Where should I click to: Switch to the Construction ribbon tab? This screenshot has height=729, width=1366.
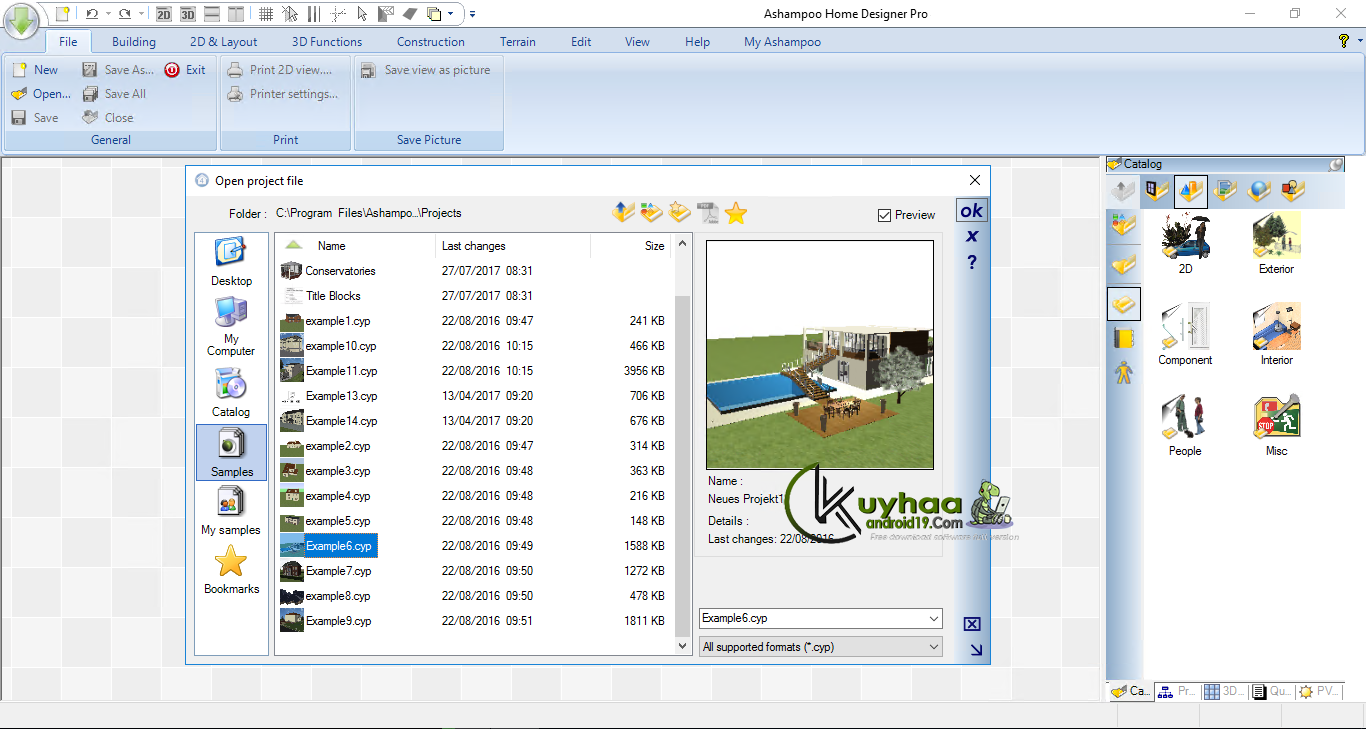pos(431,42)
